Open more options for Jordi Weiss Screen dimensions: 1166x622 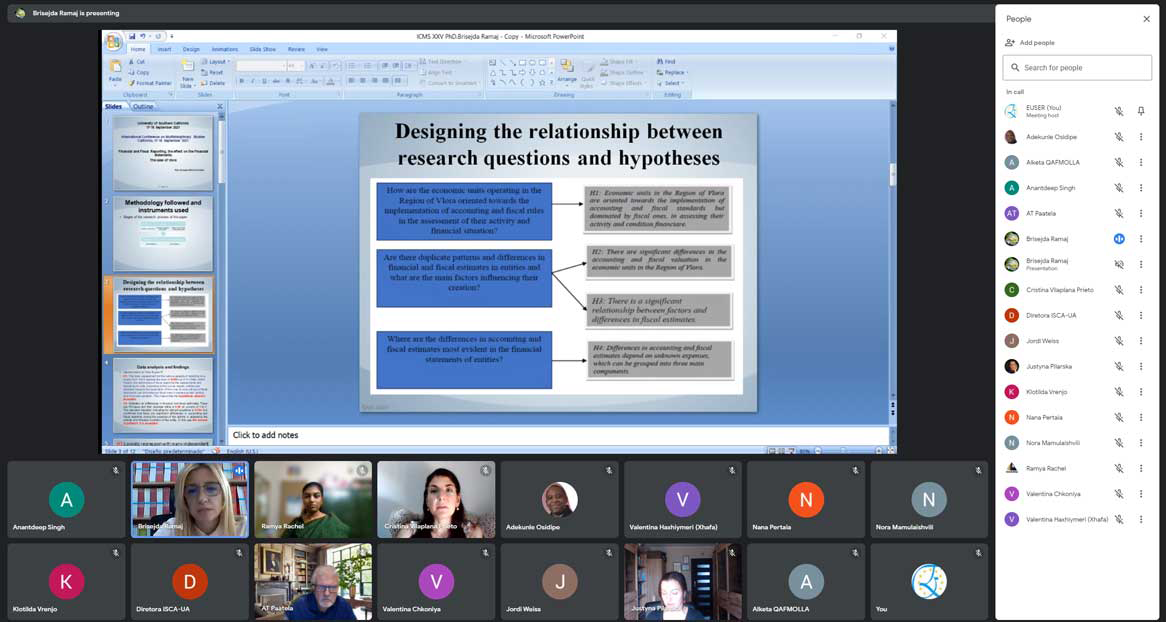tap(1141, 341)
